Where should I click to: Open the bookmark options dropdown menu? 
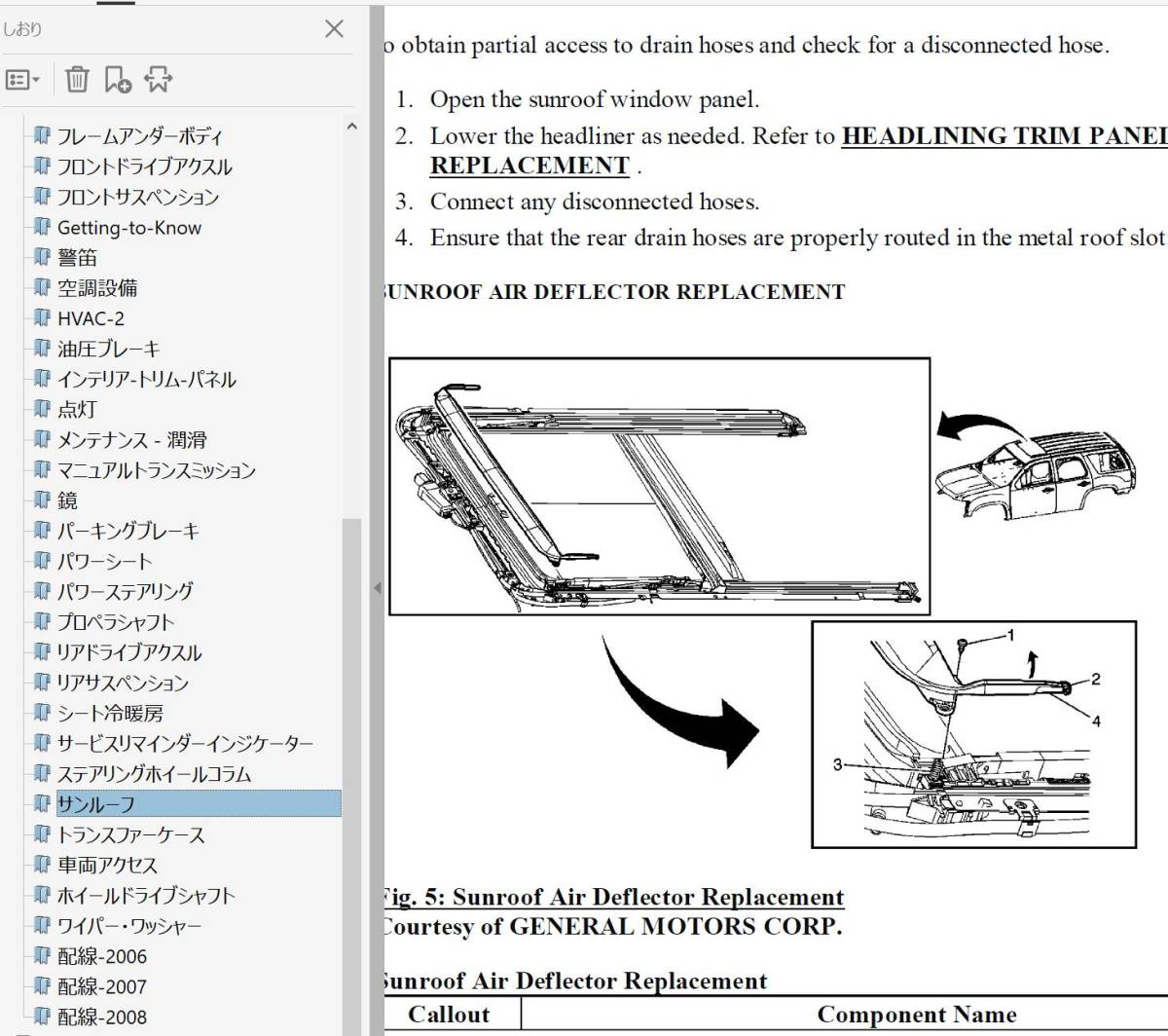click(x=23, y=80)
